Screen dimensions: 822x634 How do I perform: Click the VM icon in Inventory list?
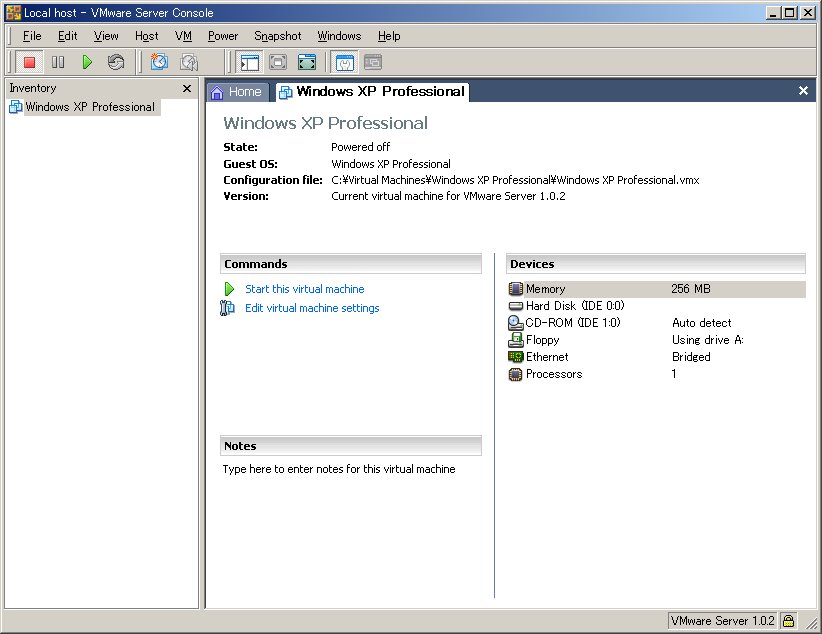pos(16,107)
